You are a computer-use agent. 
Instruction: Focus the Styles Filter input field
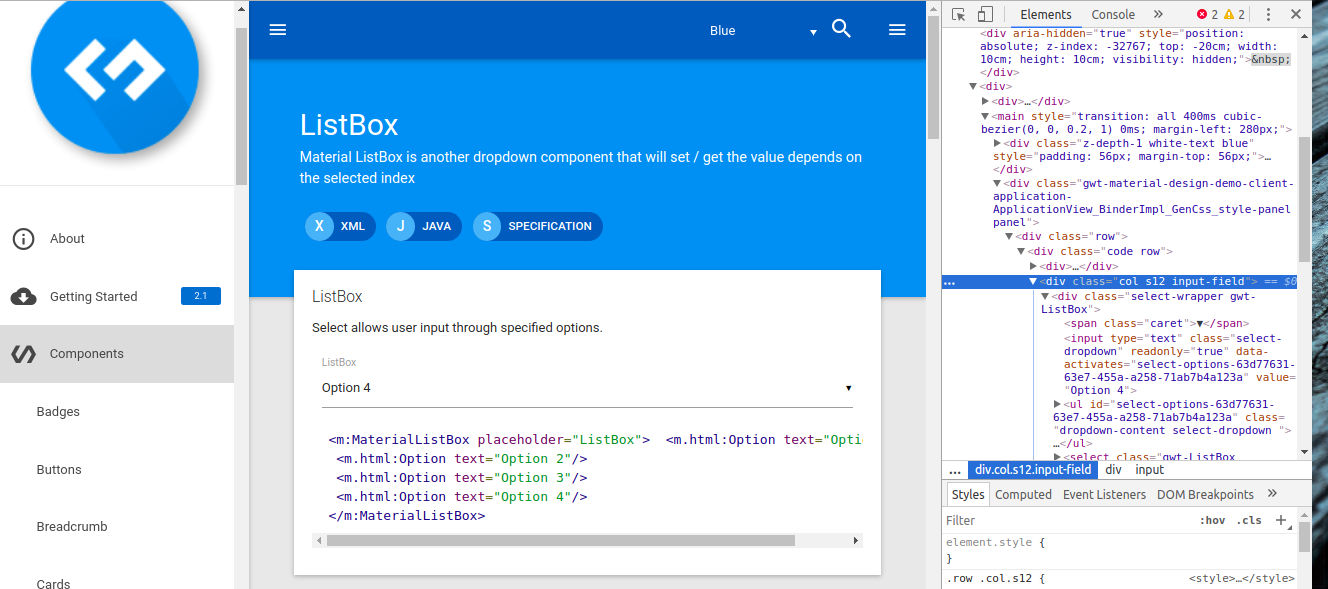point(1065,520)
